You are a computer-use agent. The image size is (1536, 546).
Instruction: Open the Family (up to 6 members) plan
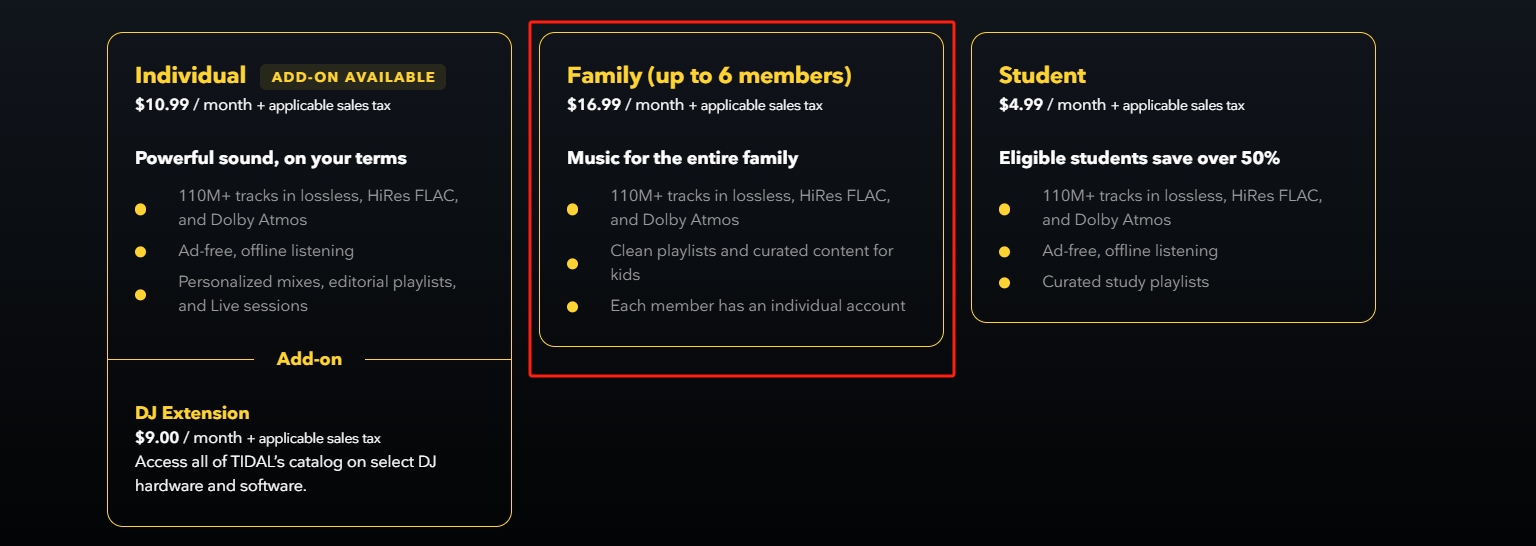pos(709,76)
